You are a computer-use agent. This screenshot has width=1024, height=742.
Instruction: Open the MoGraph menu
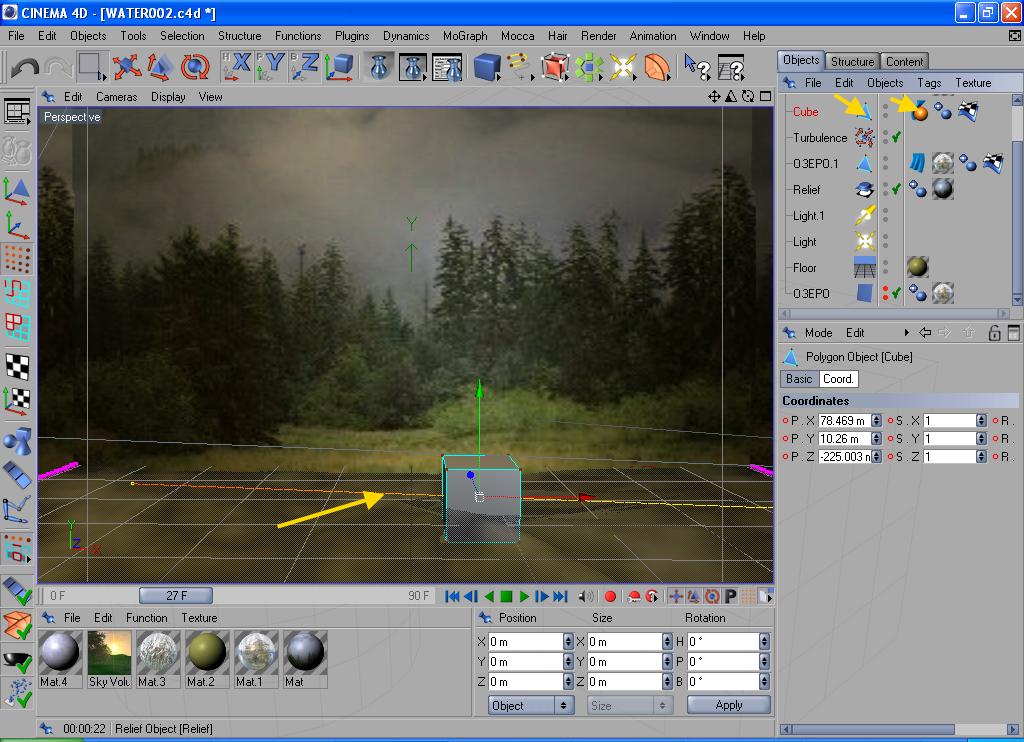pos(464,36)
